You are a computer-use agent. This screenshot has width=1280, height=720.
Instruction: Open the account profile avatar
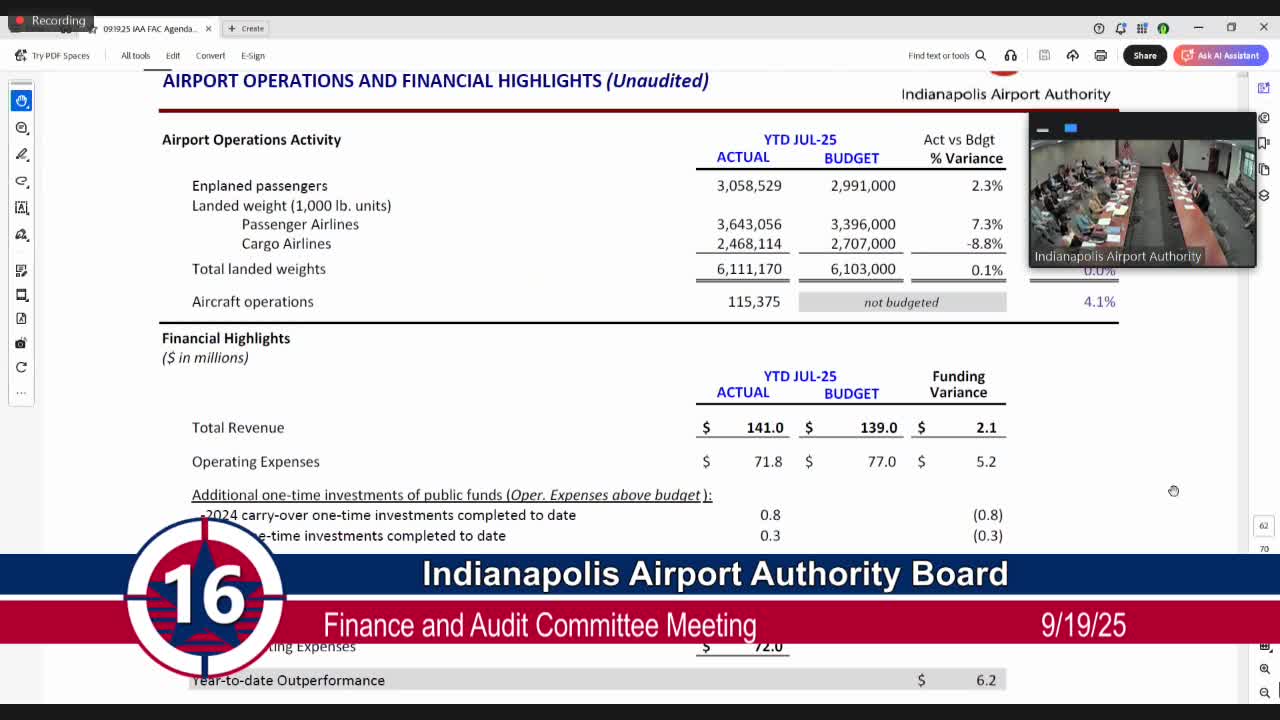click(x=1163, y=28)
